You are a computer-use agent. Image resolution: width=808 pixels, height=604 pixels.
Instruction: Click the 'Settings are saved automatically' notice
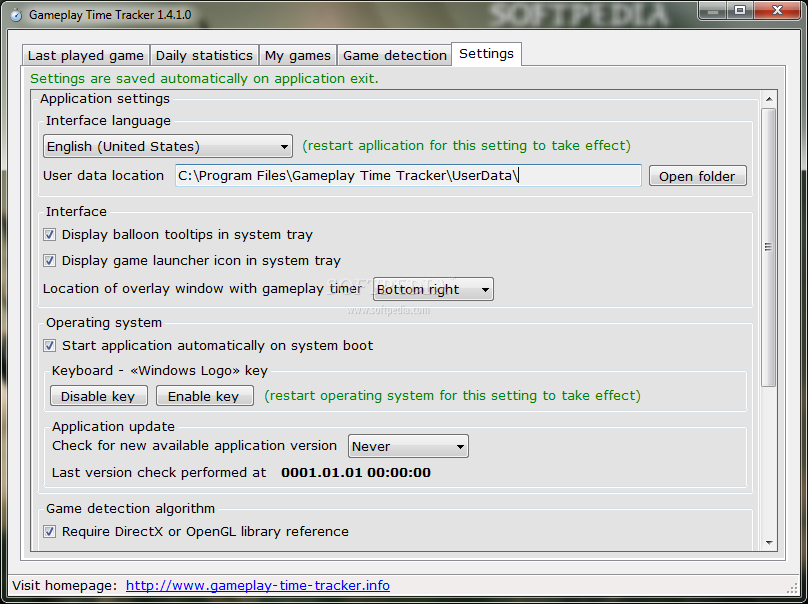click(204, 79)
